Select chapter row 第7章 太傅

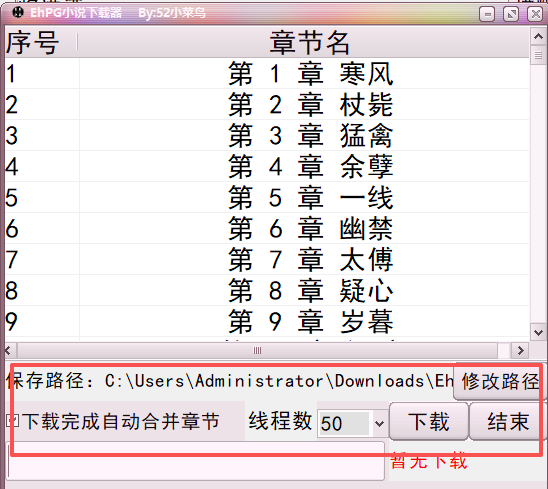tap(267, 259)
